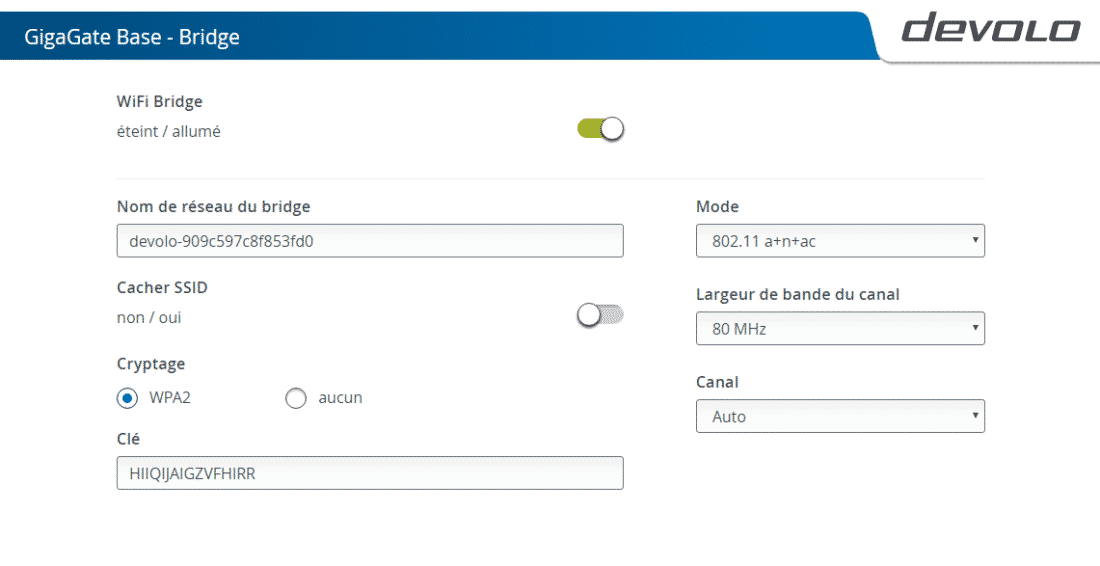Expand the 80 MHz channel width dropdown
The width and height of the screenshot is (1100, 566).
click(x=840, y=328)
